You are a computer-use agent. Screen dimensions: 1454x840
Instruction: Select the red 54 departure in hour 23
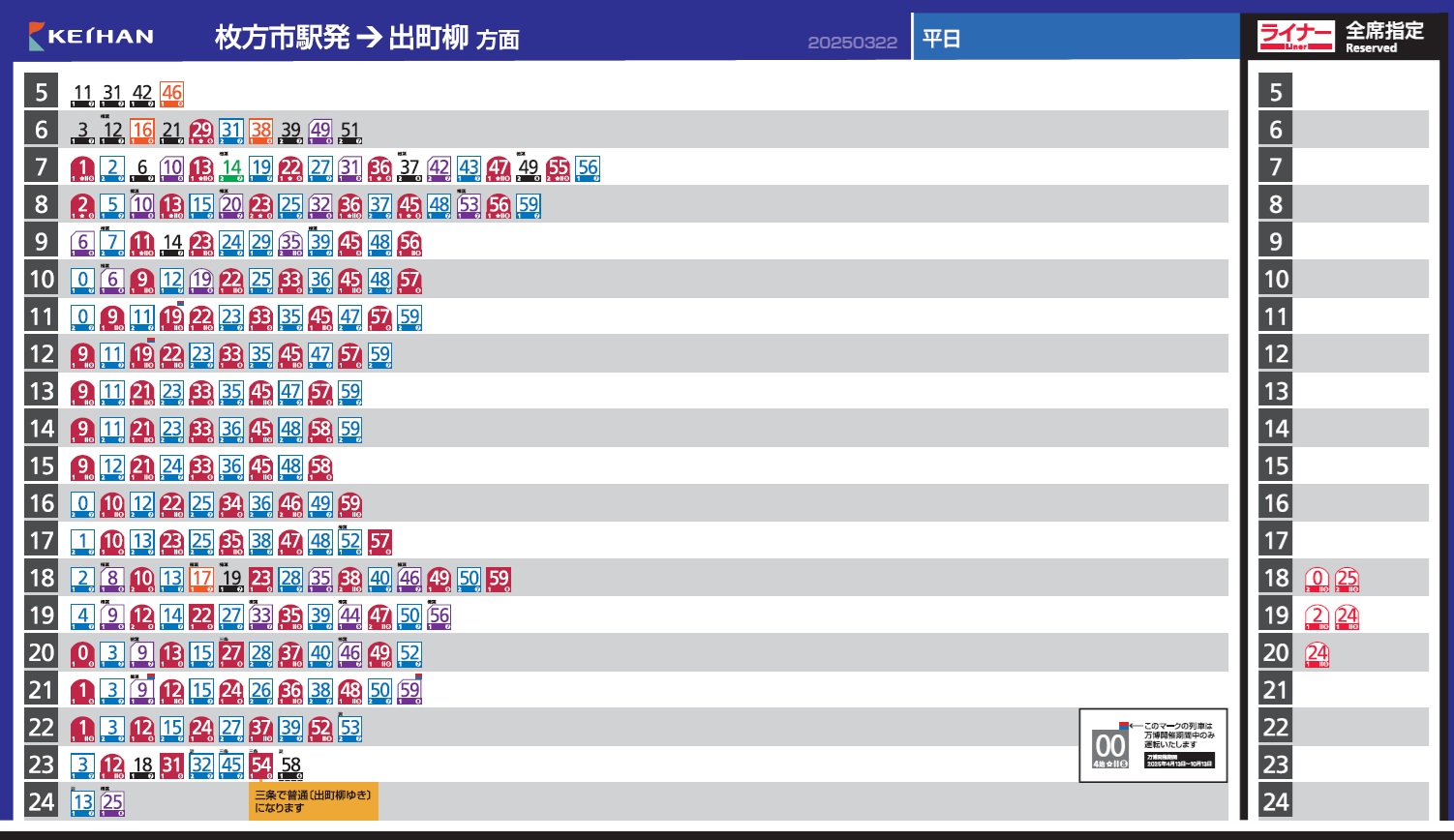pos(261,765)
